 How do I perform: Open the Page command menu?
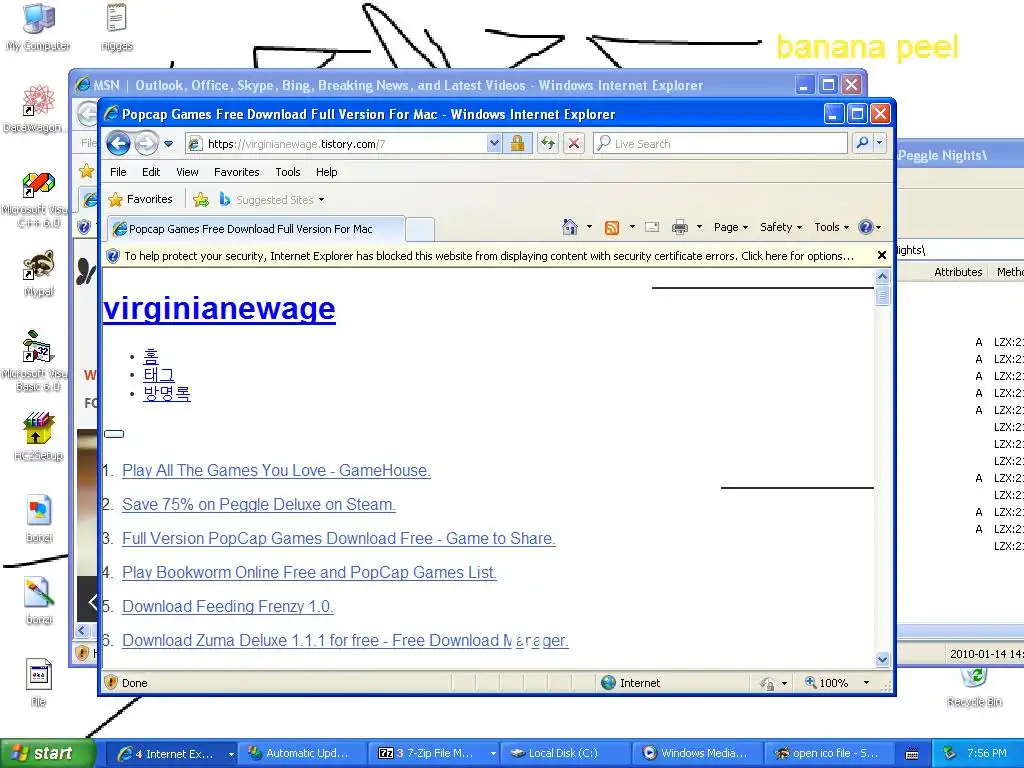pos(731,227)
